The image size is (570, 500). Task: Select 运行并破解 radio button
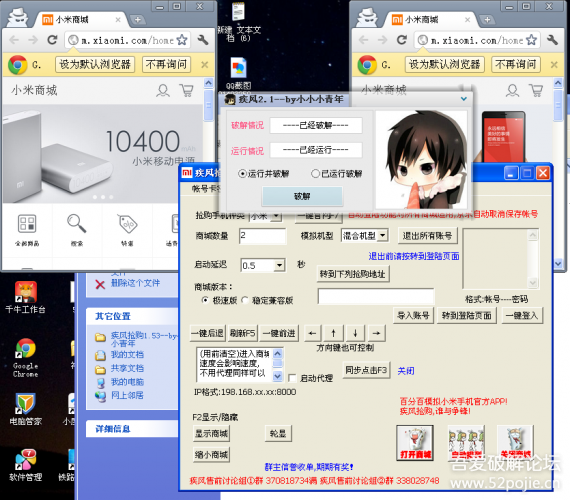click(242, 174)
